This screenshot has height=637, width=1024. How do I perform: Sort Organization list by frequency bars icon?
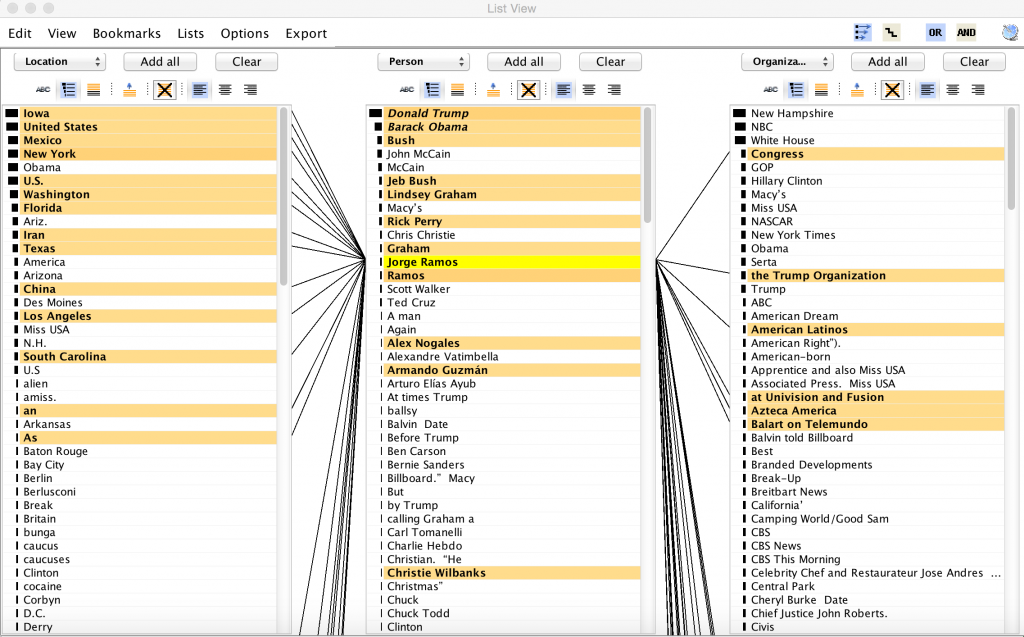796,90
